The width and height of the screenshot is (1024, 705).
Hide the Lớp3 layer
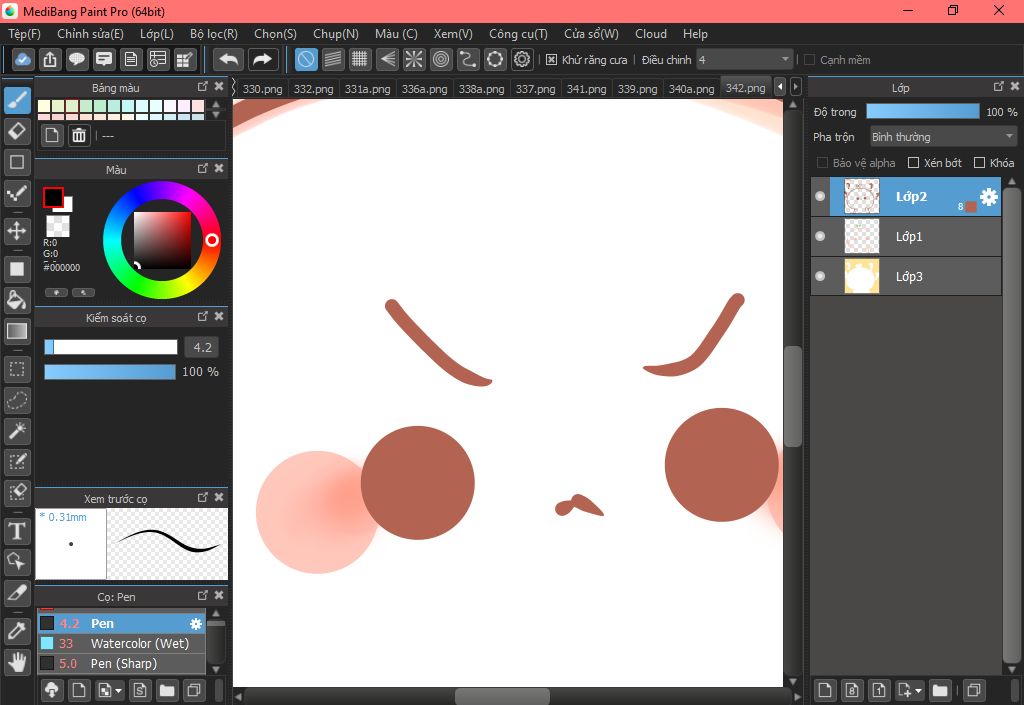click(820, 276)
